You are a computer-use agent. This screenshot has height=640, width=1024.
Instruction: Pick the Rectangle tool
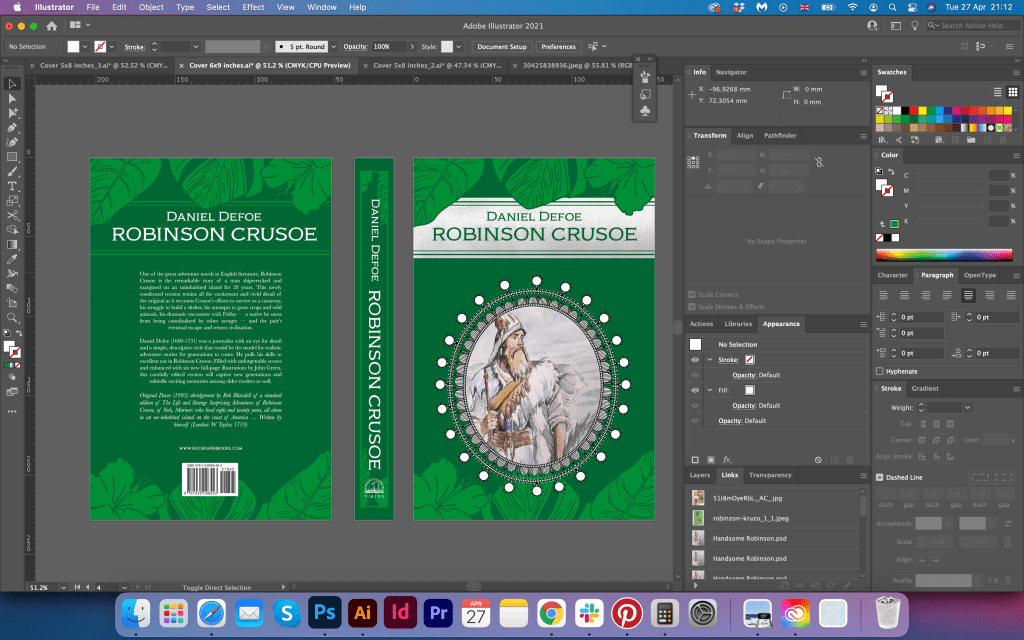tap(12, 157)
